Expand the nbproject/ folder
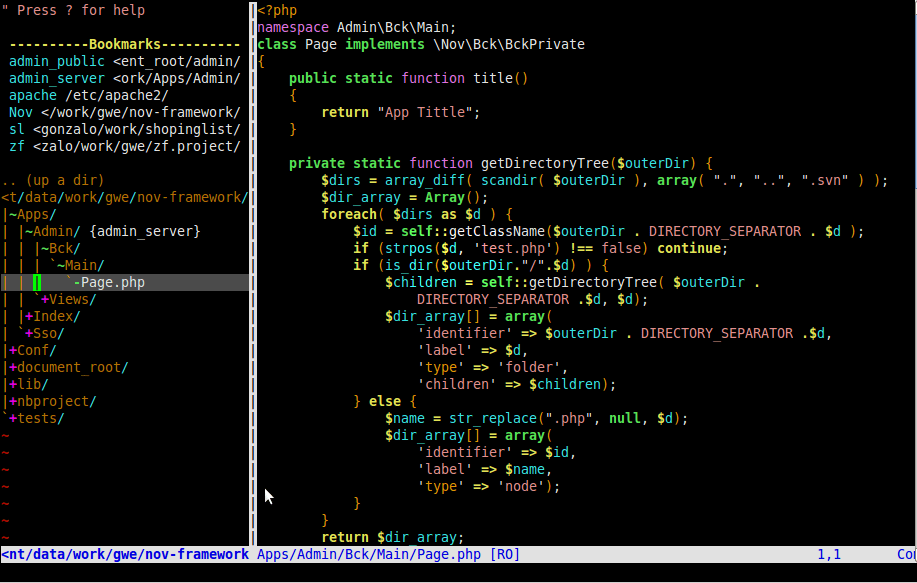The width and height of the screenshot is (917, 583). coord(53,401)
